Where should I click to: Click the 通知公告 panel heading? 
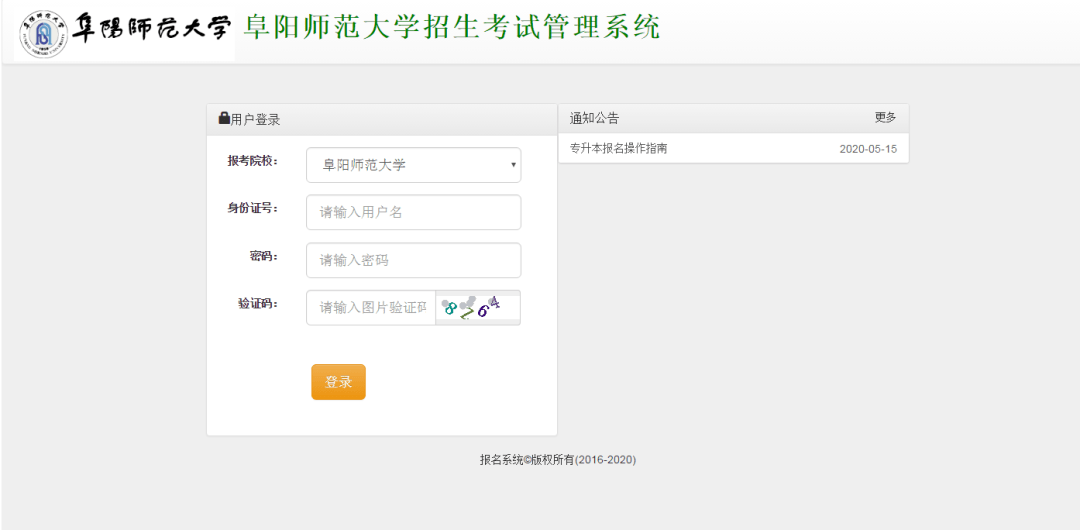pos(594,119)
